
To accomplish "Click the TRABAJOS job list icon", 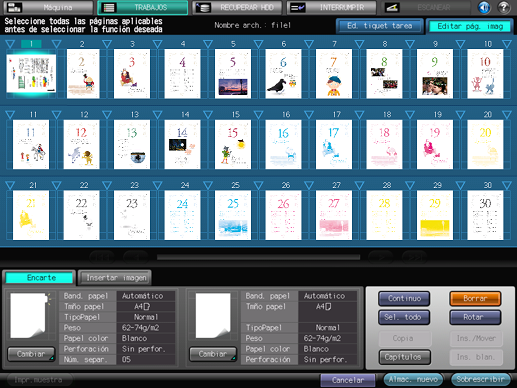I will pyautogui.click(x=109, y=7).
